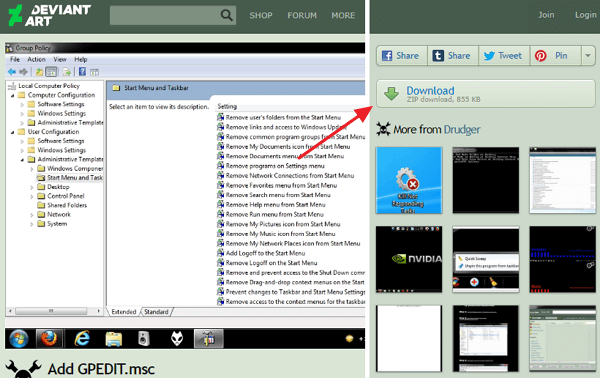Expand the Control Panel folder

(32, 196)
